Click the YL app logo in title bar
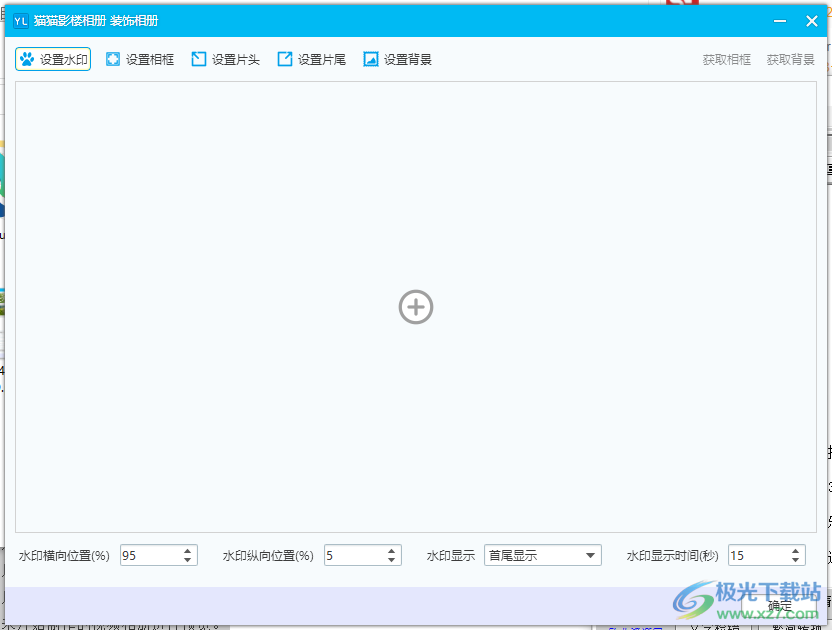This screenshot has width=832, height=630. click(x=20, y=21)
